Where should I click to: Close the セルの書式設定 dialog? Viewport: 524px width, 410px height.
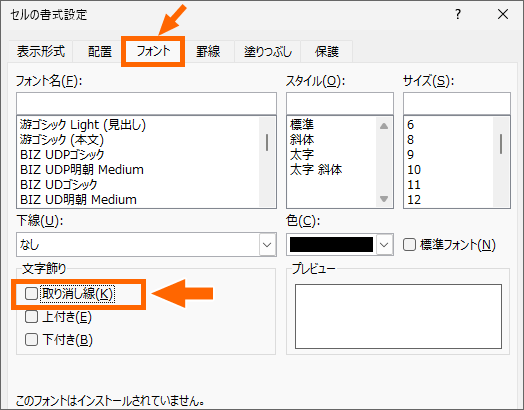(x=503, y=14)
